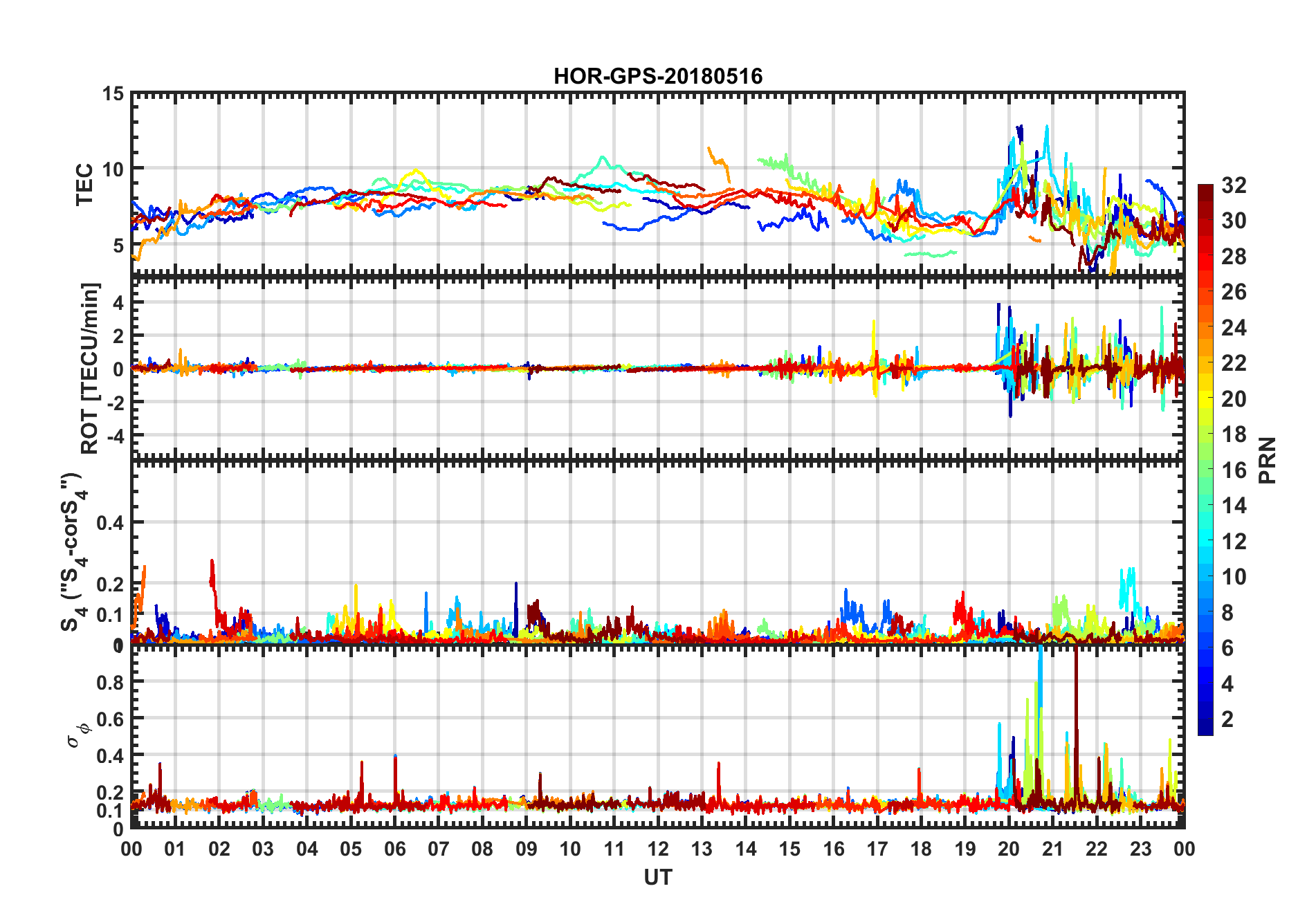1316x920 pixels.
Task: Click the colorbar label 24
Action: pyautogui.click(x=1234, y=328)
